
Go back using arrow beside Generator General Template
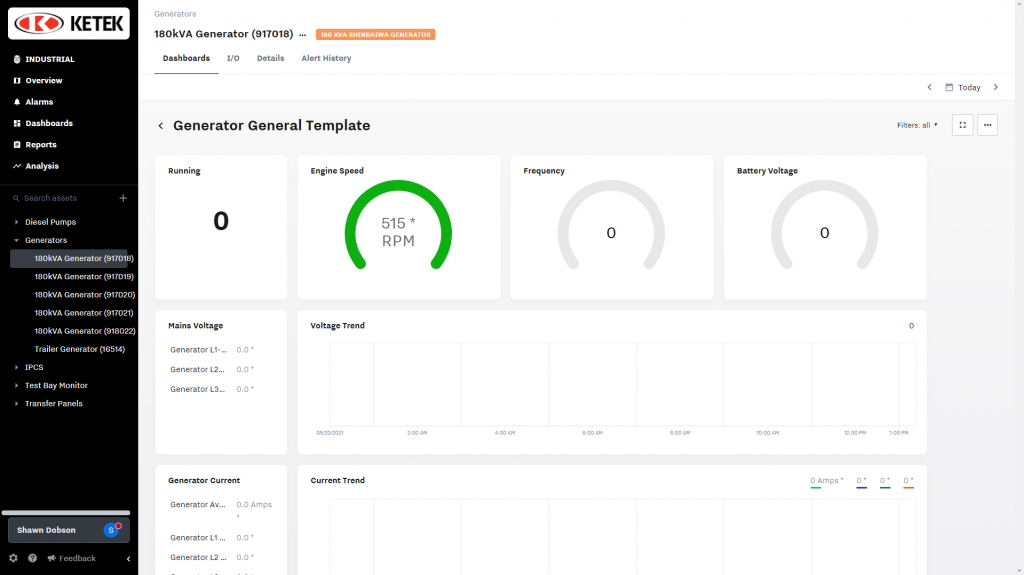click(x=161, y=125)
